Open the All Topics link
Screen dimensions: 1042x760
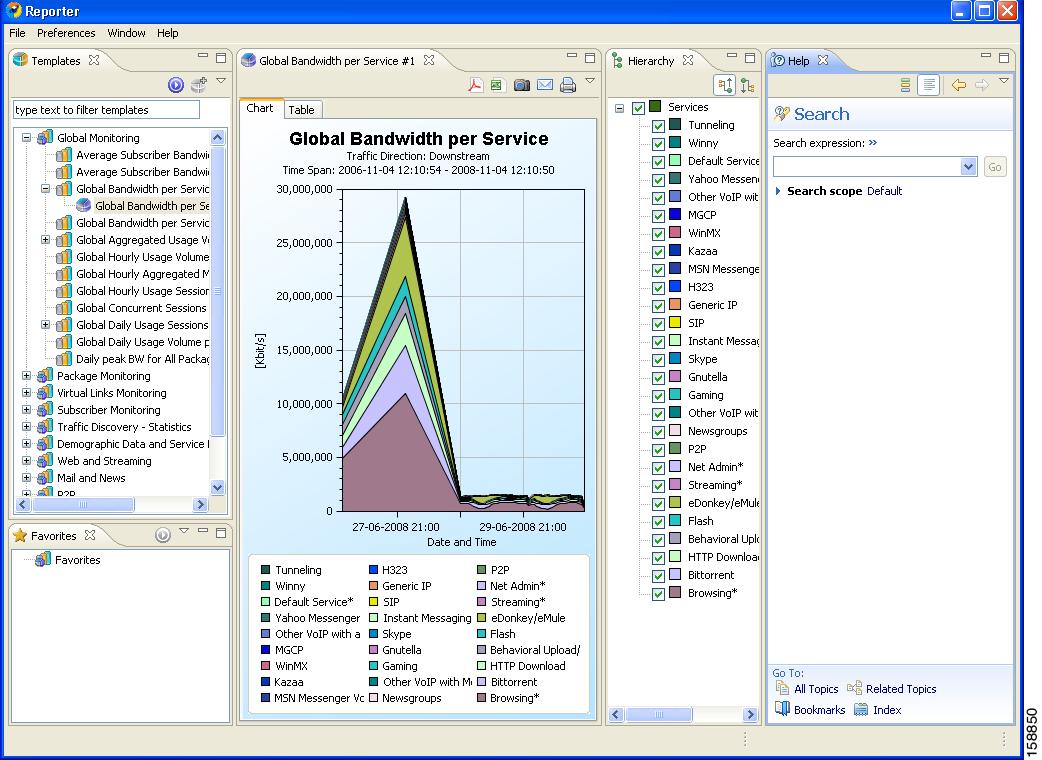coord(815,689)
